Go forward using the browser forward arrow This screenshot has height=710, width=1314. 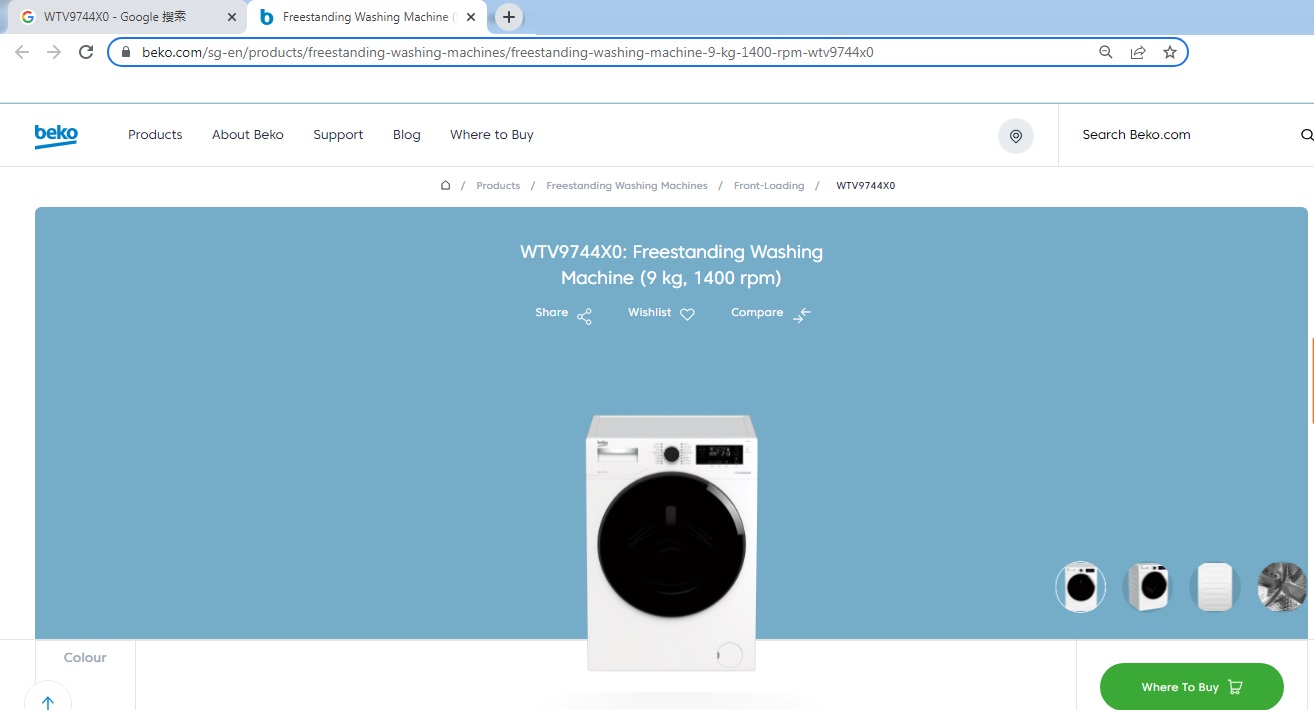click(x=54, y=52)
